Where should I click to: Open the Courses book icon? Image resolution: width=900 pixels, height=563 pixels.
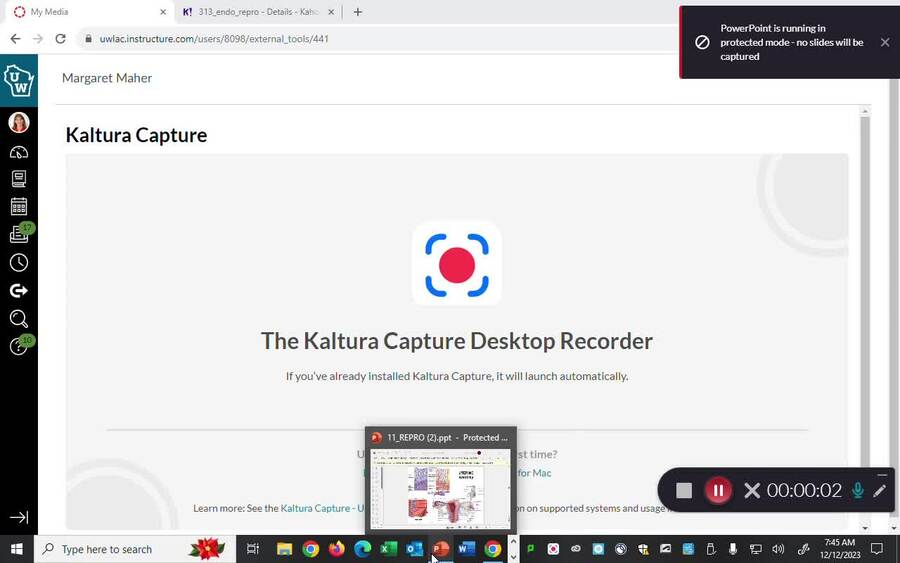19,179
